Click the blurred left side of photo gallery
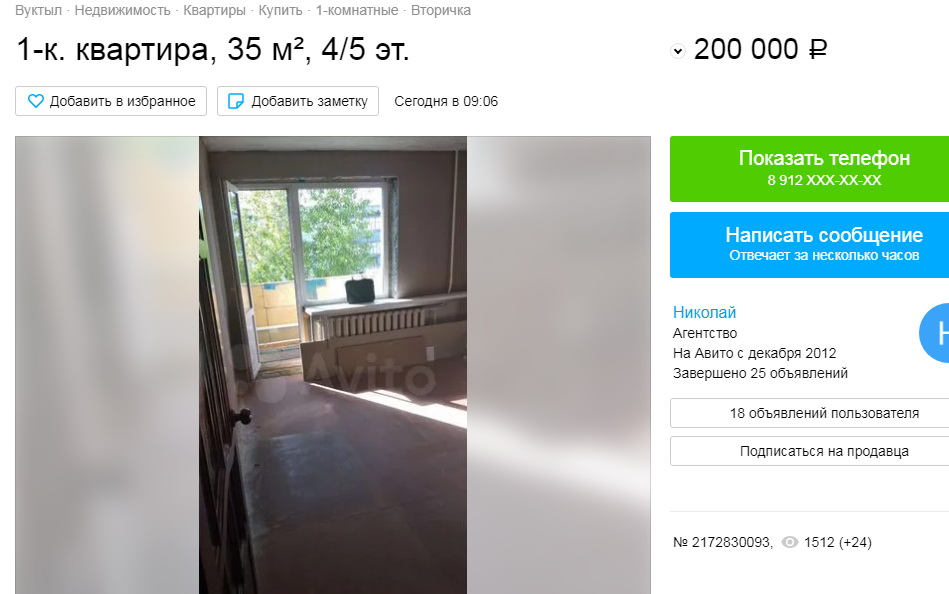The height and width of the screenshot is (594, 949). click(107, 365)
